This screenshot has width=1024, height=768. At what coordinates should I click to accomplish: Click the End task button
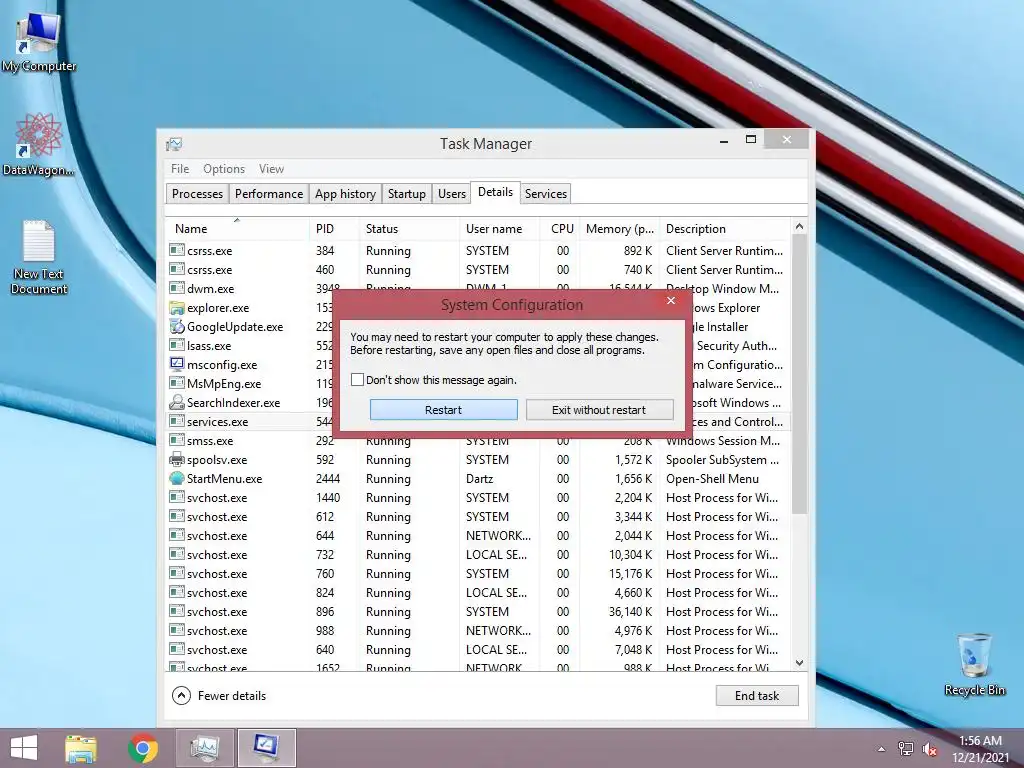pos(757,696)
